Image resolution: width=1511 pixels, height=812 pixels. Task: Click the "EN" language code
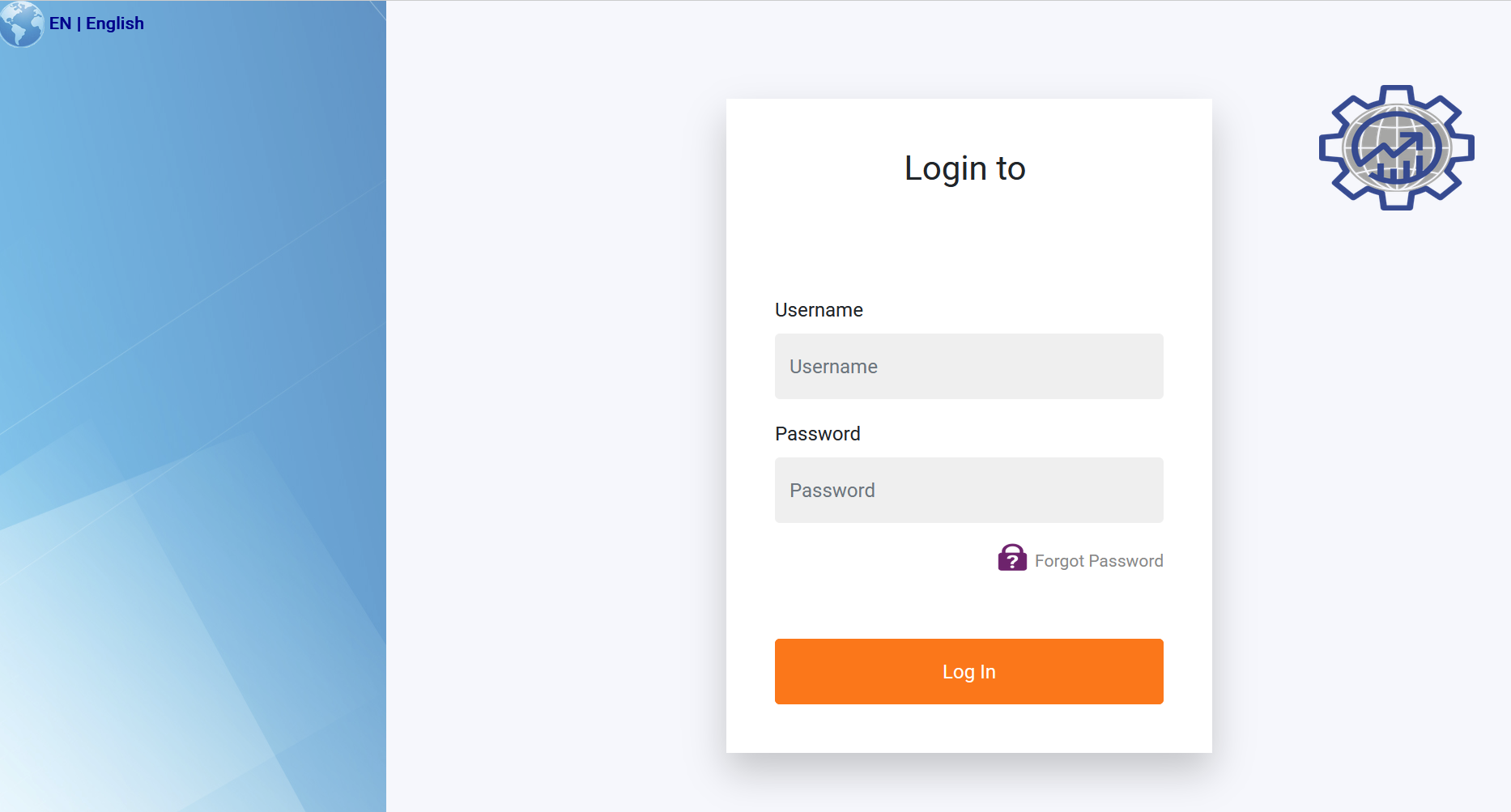tap(60, 23)
